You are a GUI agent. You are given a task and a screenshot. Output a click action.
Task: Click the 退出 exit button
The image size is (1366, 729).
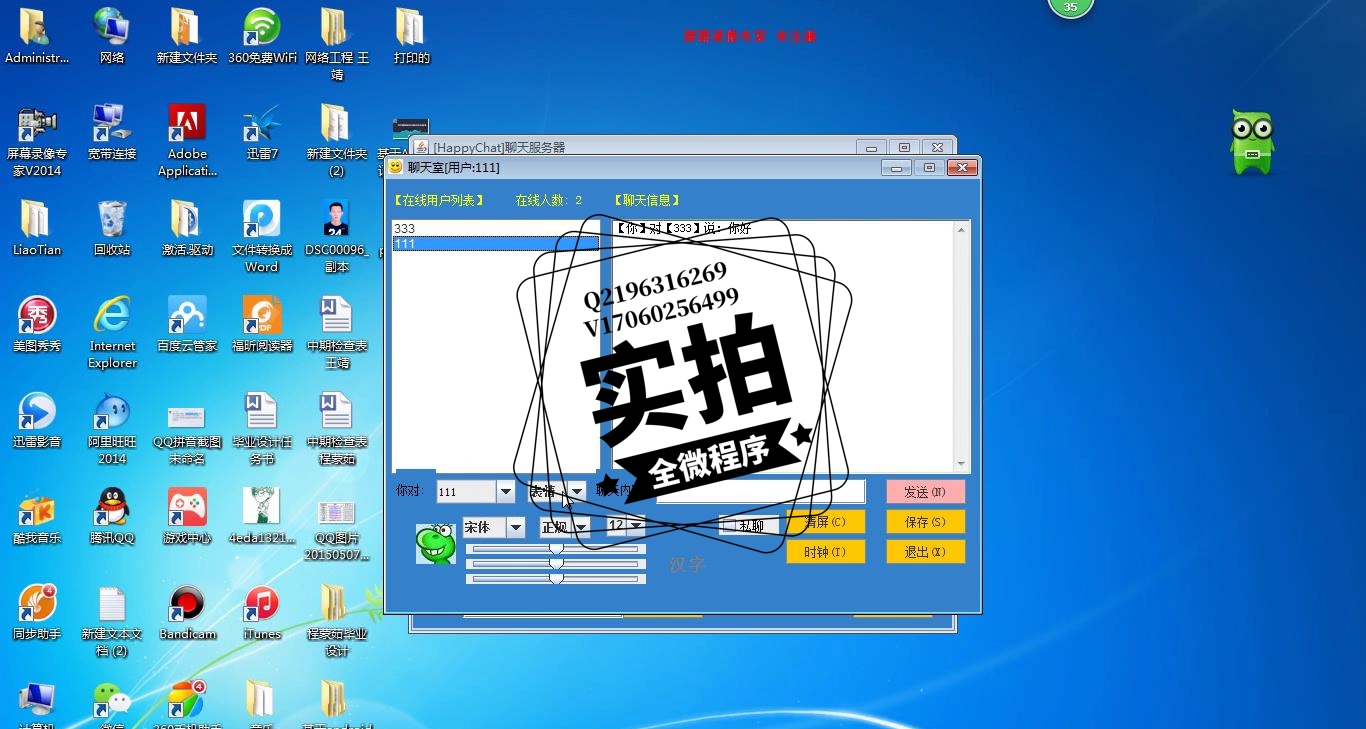click(925, 552)
